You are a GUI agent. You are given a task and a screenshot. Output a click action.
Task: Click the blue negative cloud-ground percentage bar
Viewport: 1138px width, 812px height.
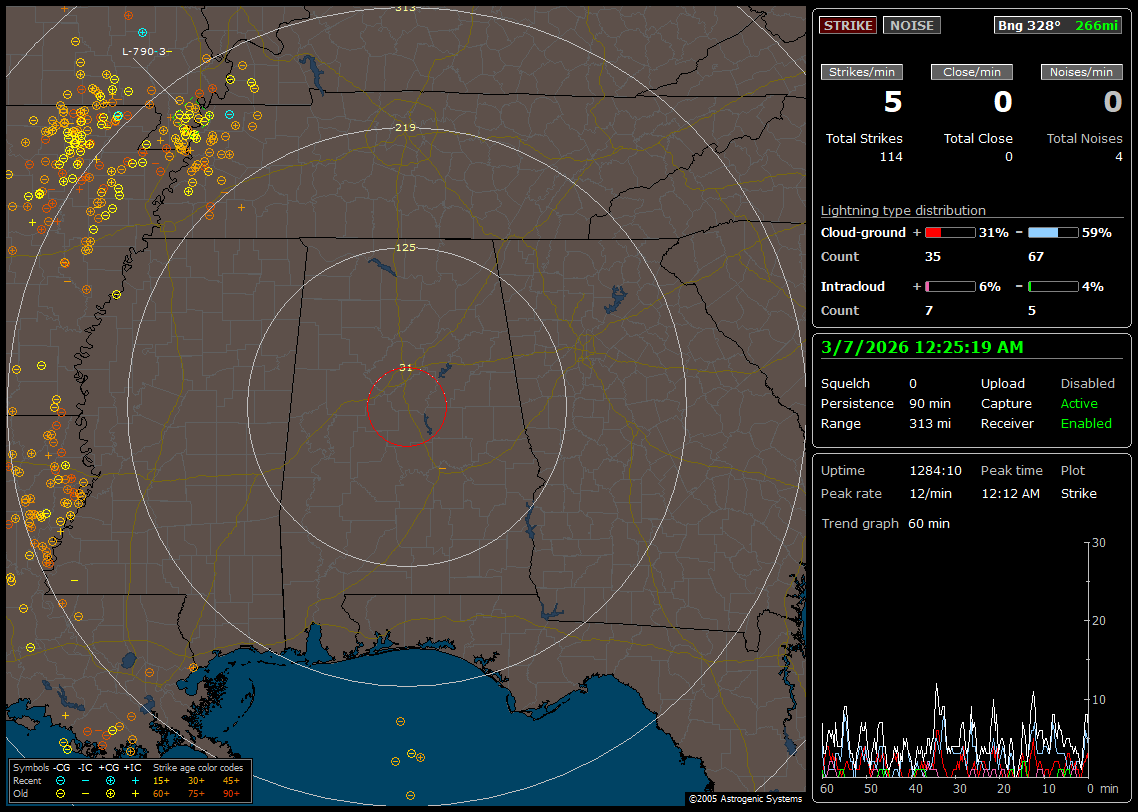point(1053,232)
